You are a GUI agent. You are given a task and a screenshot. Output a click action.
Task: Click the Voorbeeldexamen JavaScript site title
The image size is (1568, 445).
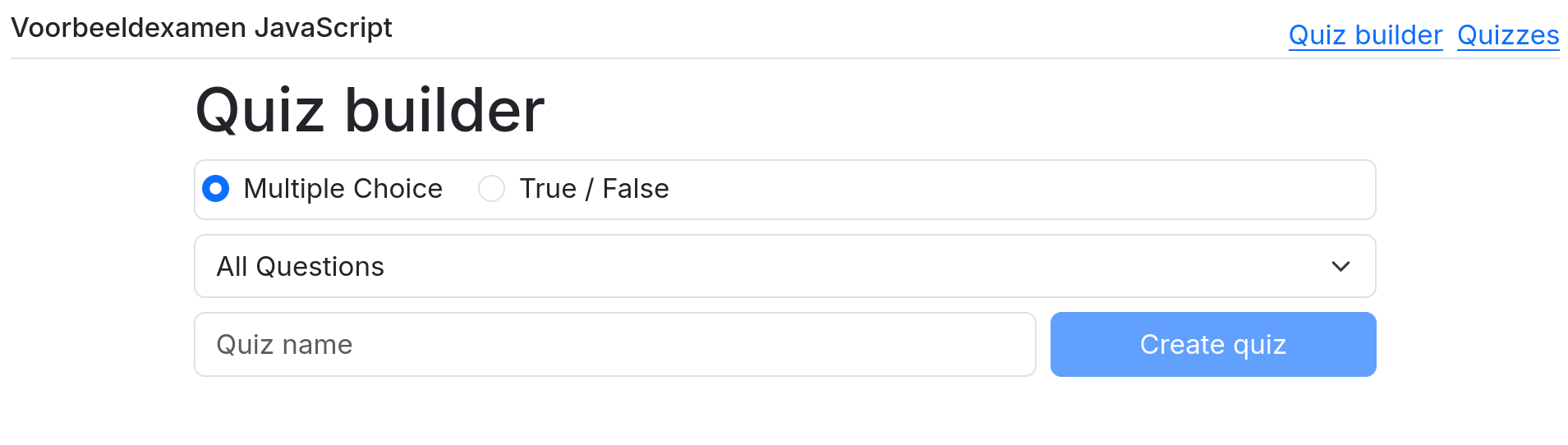click(201, 28)
